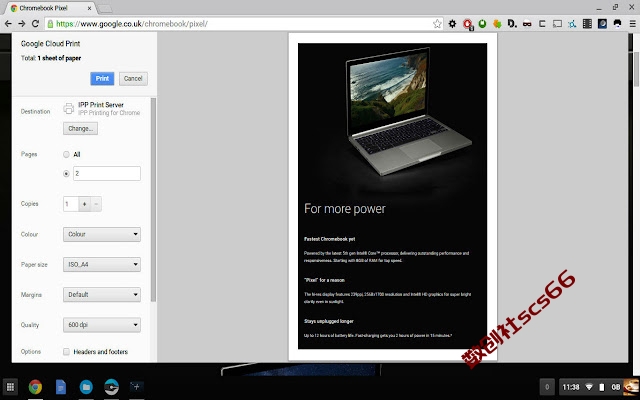Click the IPP Print Server printer icon
Image resolution: width=640 pixels, height=400 pixels.
click(x=69, y=109)
